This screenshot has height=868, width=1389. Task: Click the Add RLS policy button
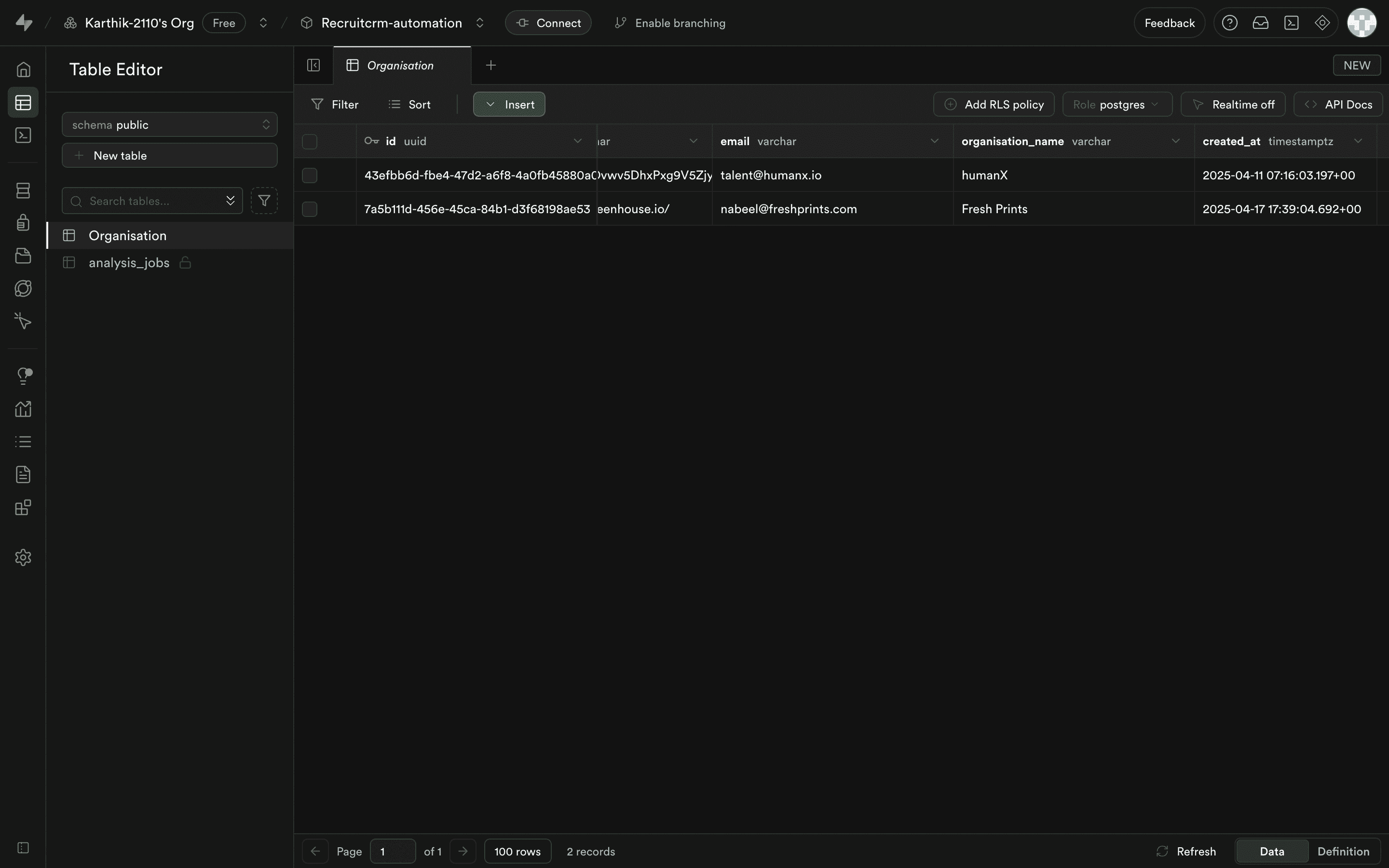tap(994, 105)
